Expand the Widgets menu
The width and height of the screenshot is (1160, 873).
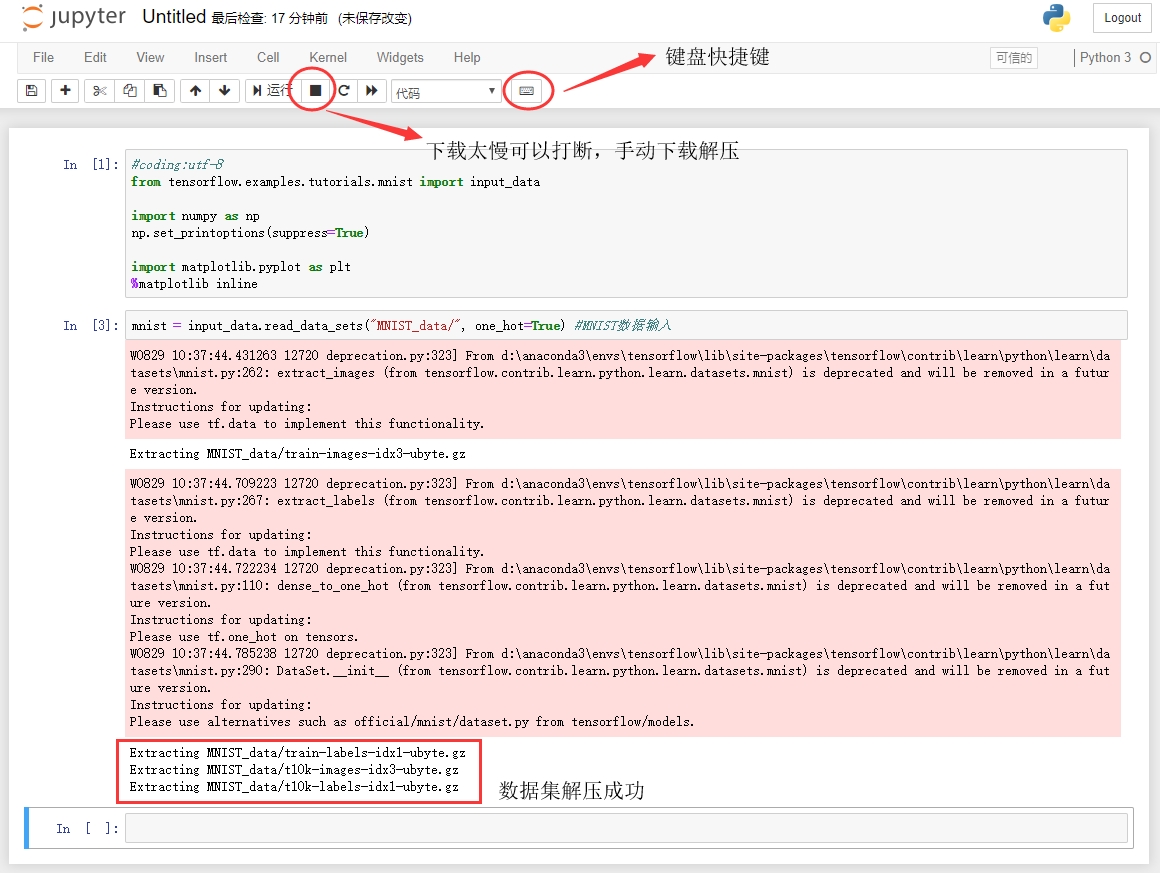tap(400, 58)
